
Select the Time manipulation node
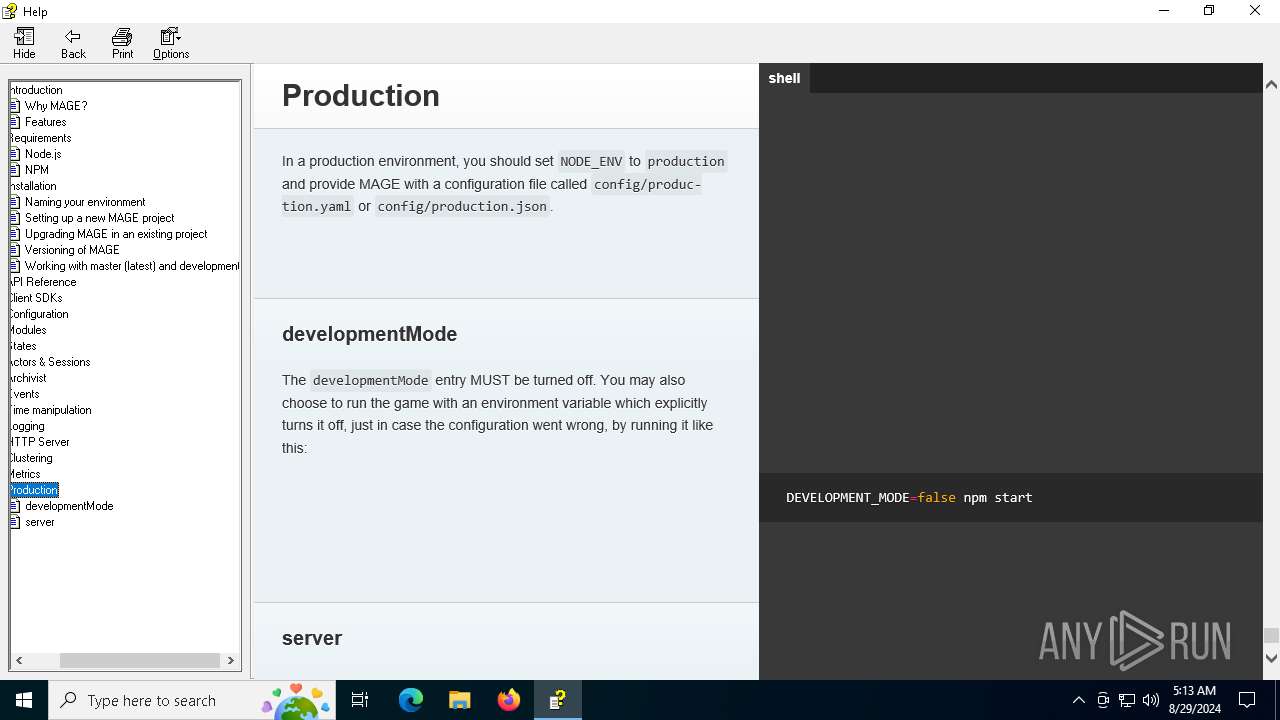click(x=50, y=410)
